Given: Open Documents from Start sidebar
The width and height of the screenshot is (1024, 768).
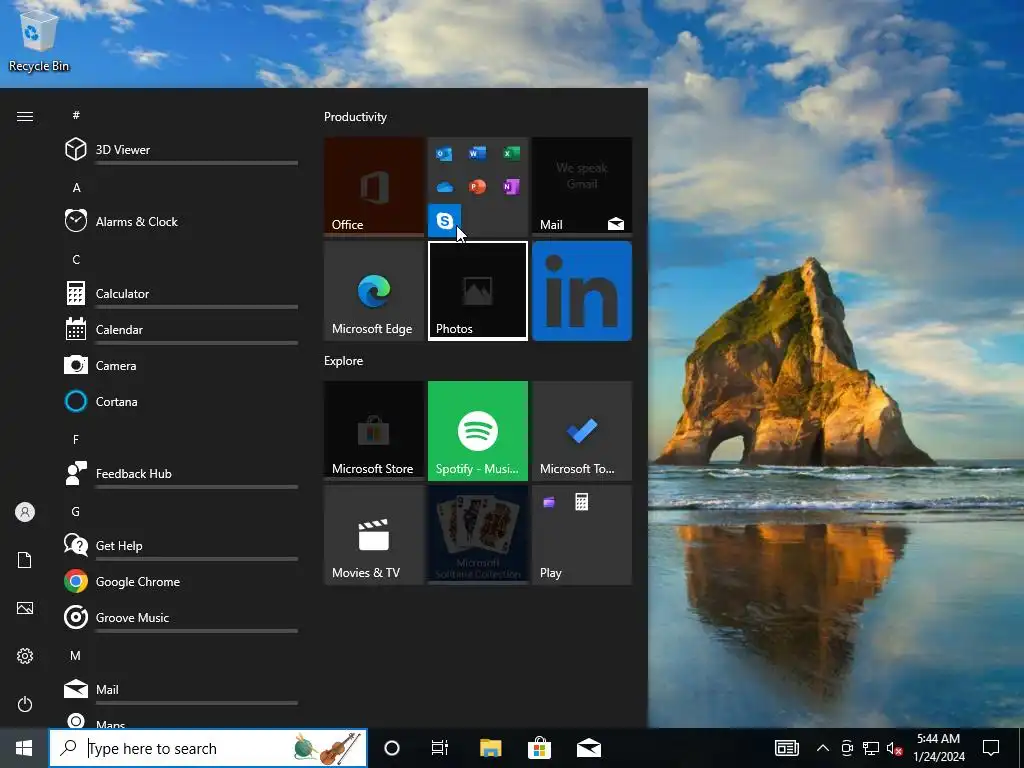Looking at the screenshot, I should (x=25, y=560).
